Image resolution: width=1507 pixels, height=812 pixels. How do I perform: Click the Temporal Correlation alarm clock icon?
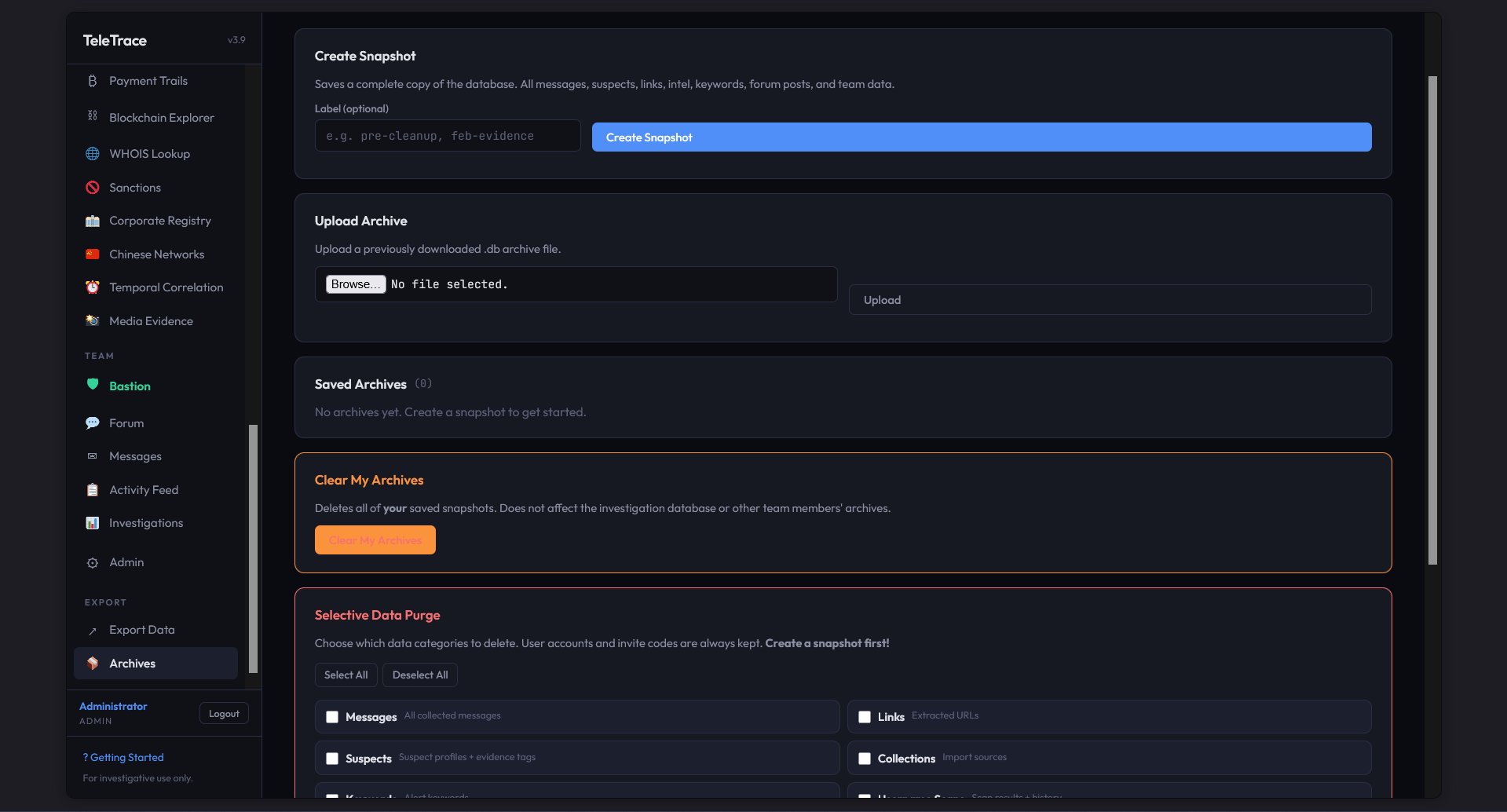tap(93, 287)
